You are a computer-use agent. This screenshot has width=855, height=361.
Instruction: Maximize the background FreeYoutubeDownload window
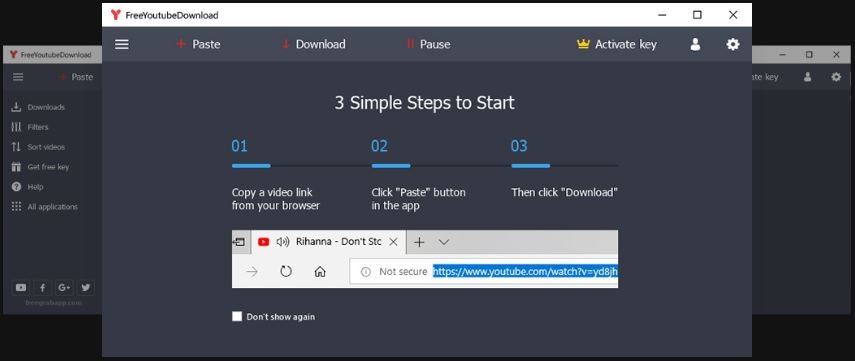(809, 55)
